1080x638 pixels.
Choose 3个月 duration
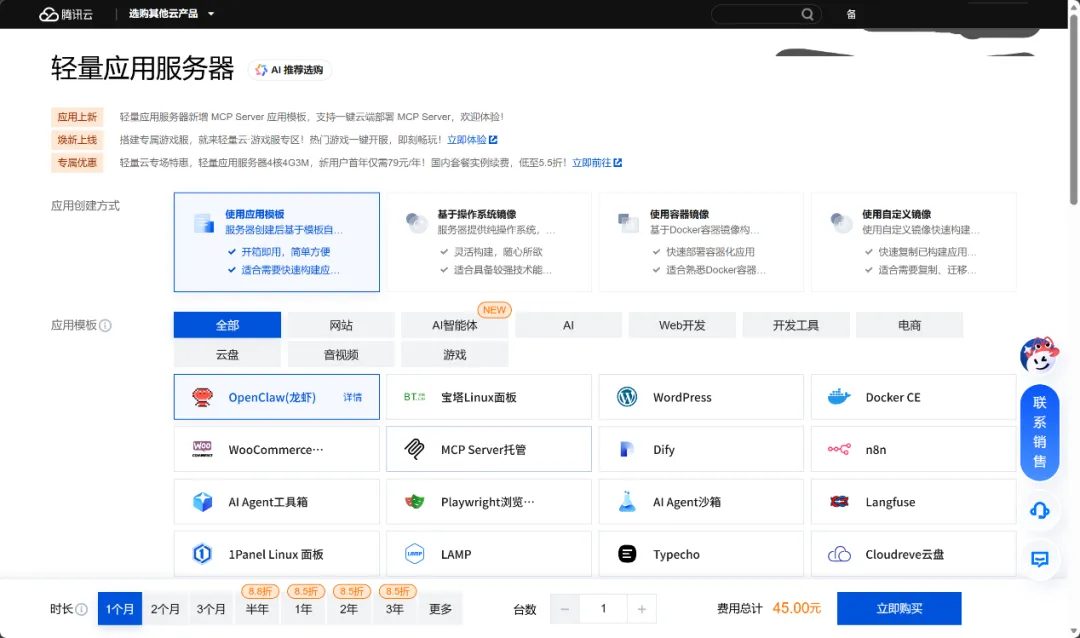tap(211, 608)
